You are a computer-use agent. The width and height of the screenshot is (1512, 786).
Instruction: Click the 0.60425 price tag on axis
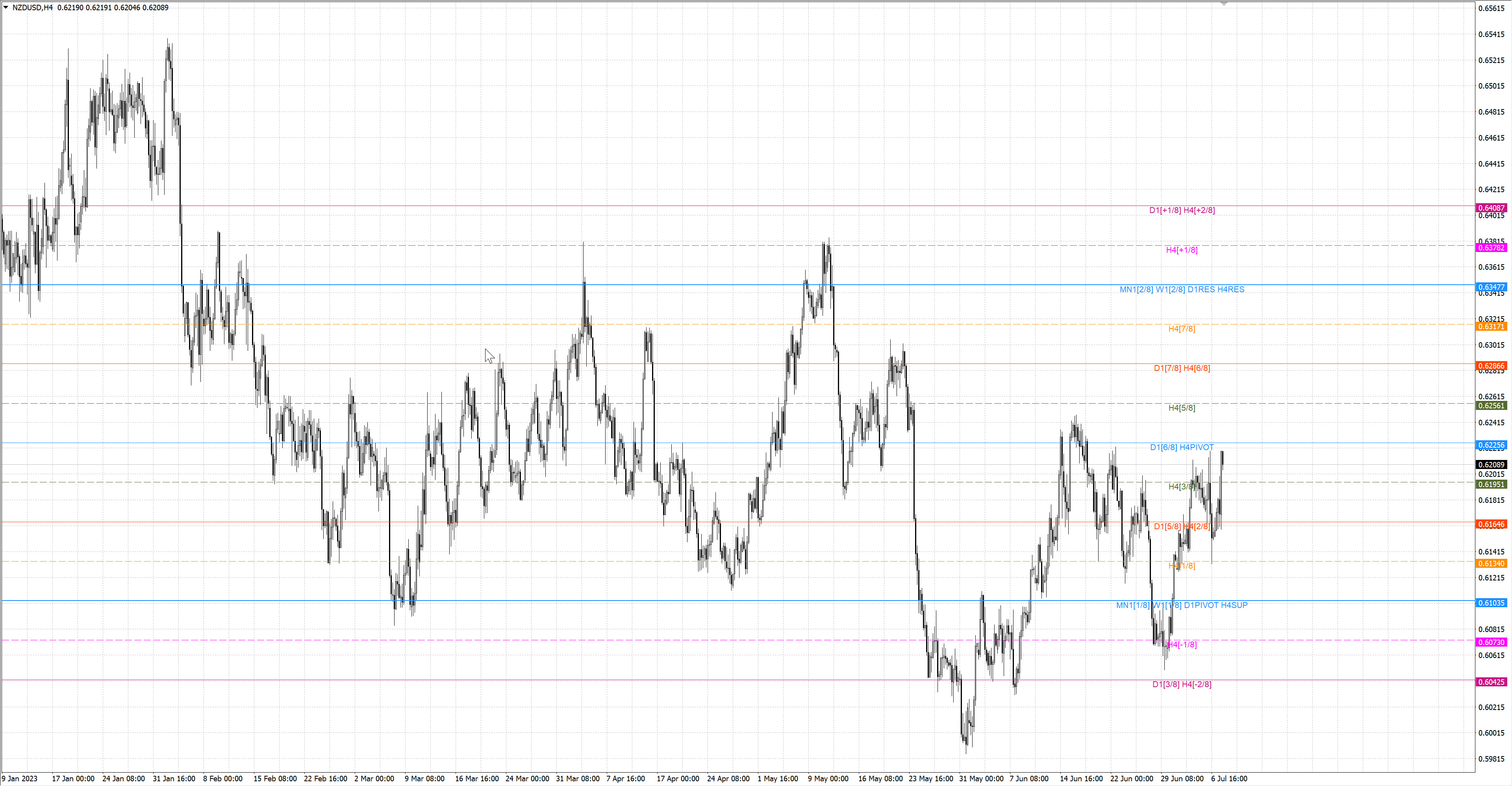1491,682
